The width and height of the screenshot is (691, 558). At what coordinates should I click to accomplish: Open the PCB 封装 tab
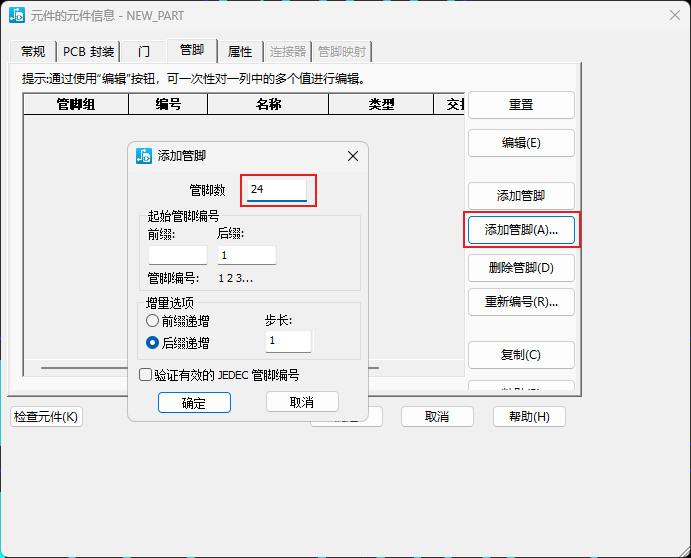(x=88, y=52)
